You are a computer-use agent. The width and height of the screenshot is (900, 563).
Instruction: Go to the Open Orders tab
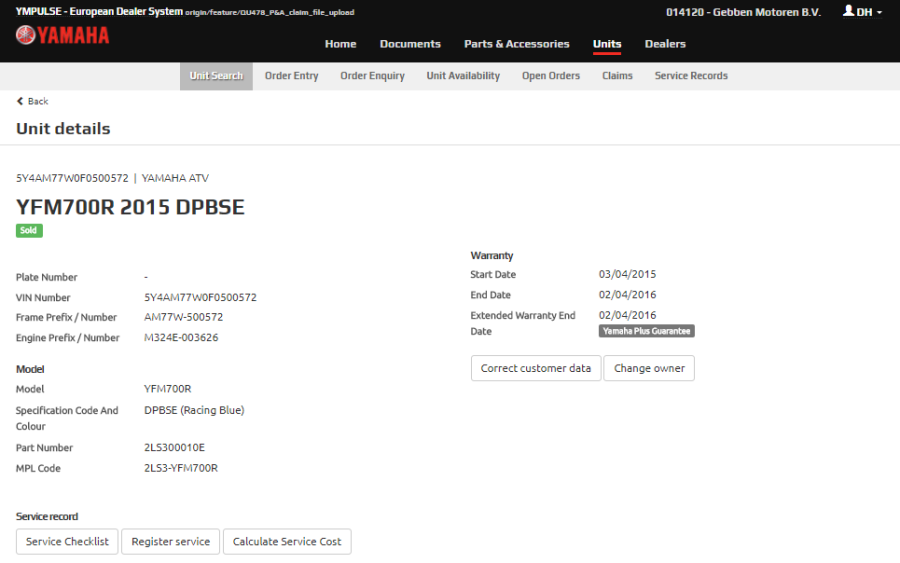tap(551, 76)
